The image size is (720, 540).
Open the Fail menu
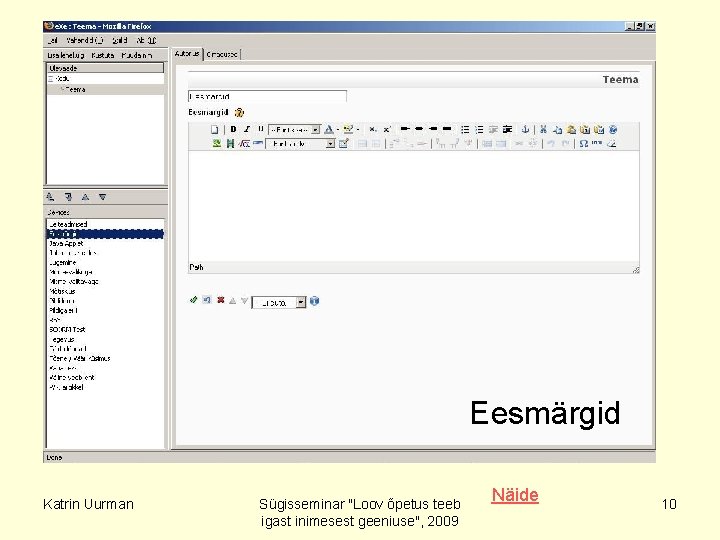pyautogui.click(x=53, y=40)
